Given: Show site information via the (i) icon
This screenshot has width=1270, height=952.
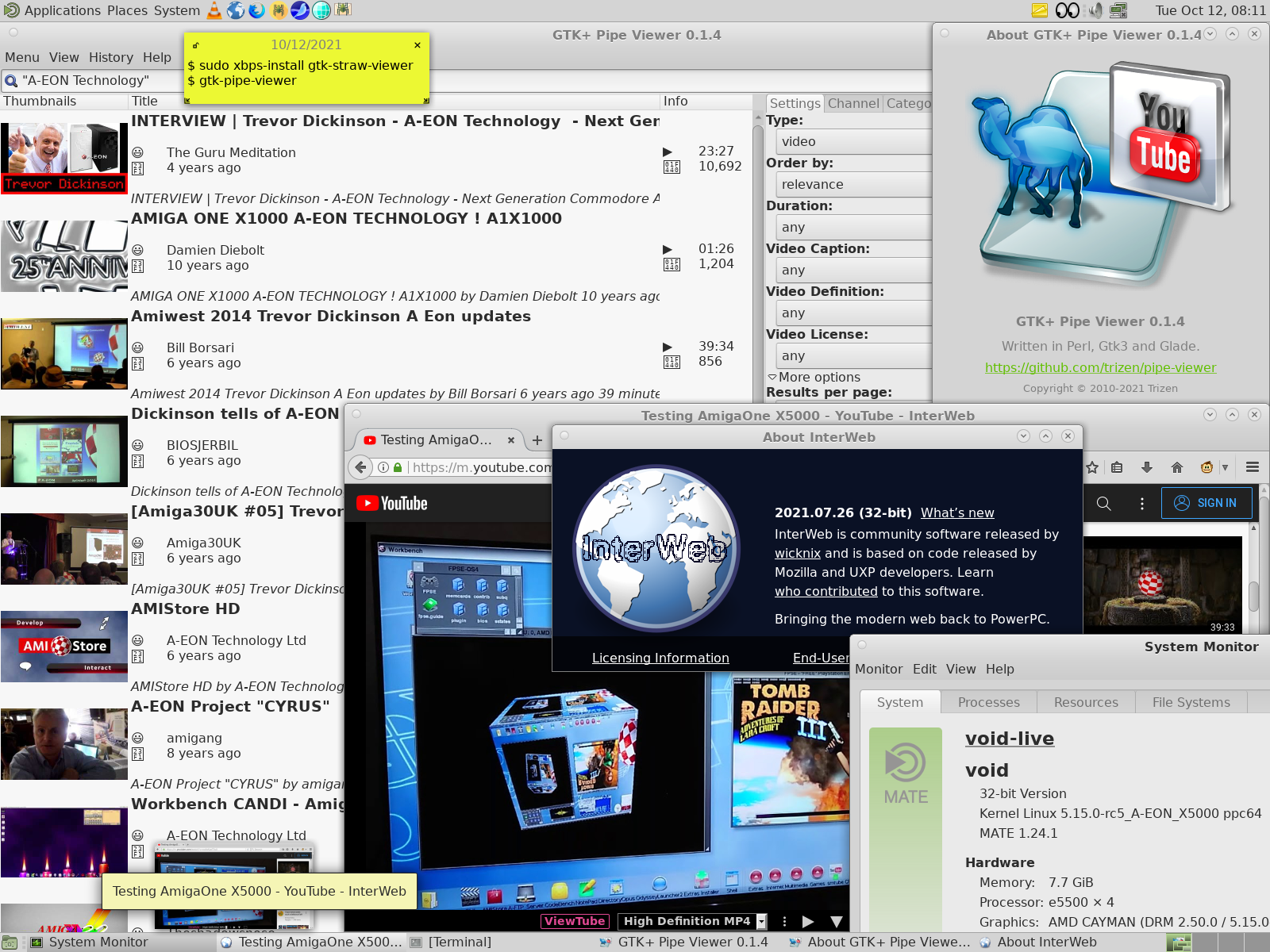Looking at the screenshot, I should click(x=383, y=467).
